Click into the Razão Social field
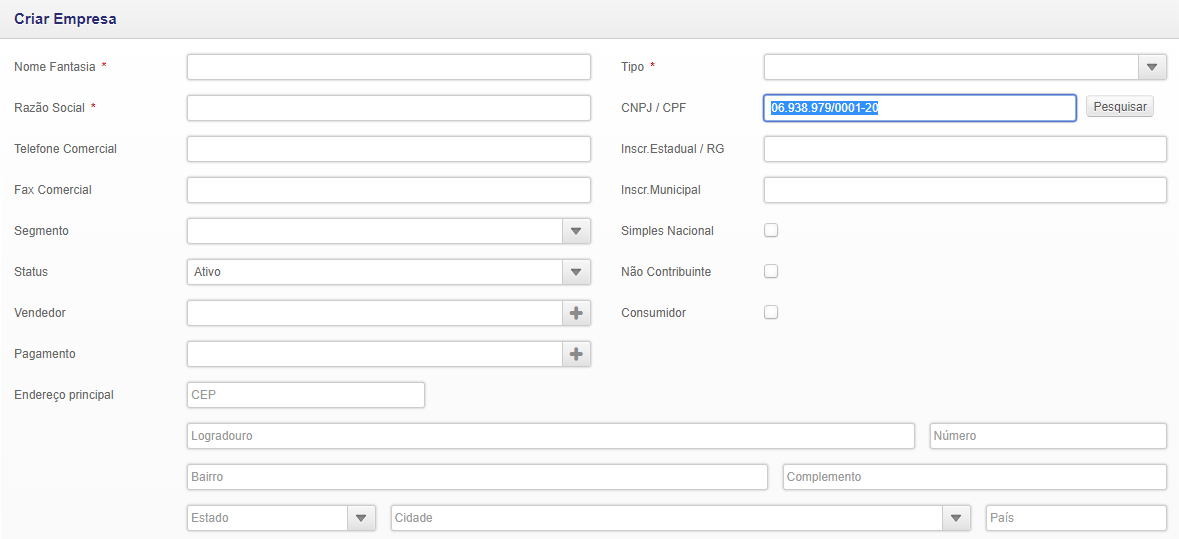 click(389, 107)
